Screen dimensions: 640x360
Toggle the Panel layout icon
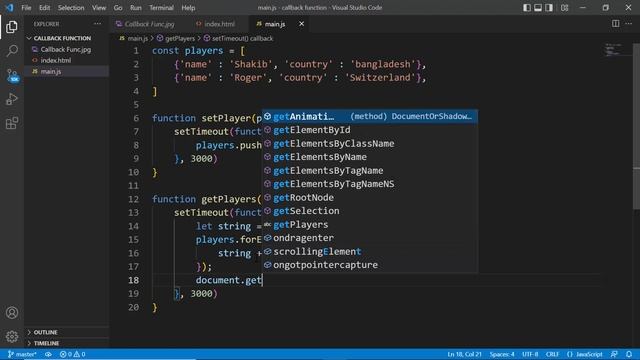pos(538,8)
